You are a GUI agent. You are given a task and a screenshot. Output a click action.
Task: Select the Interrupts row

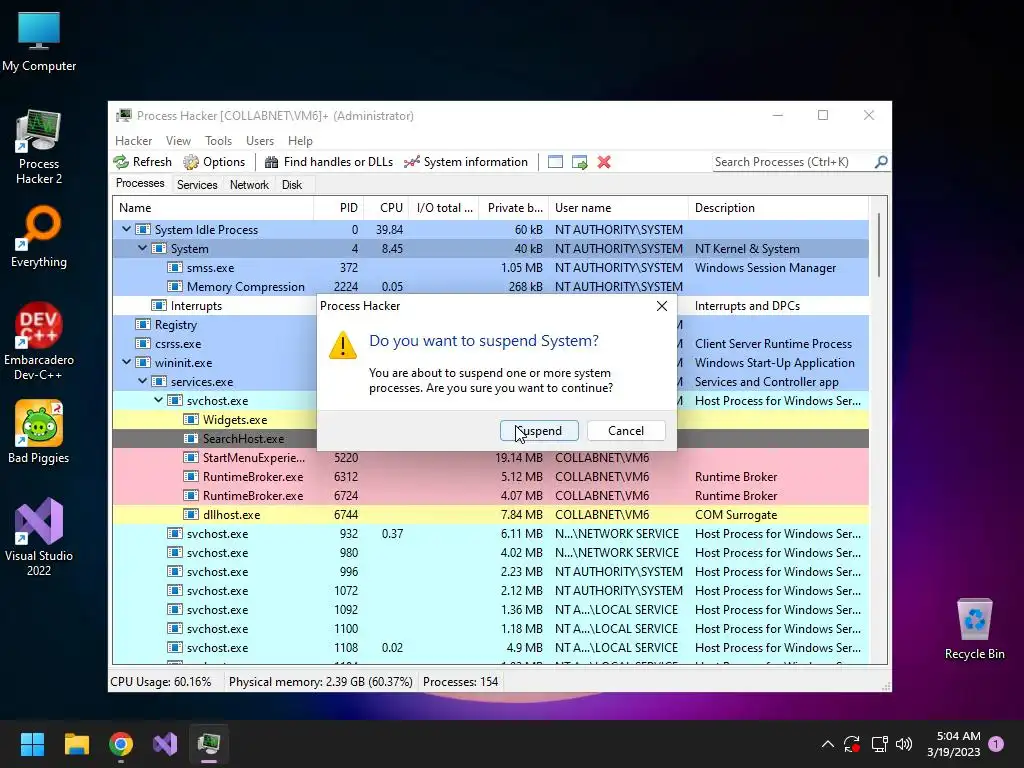pos(490,306)
